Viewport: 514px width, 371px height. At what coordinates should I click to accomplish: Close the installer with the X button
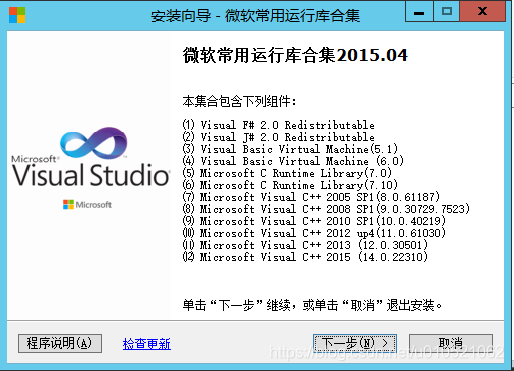coord(482,12)
